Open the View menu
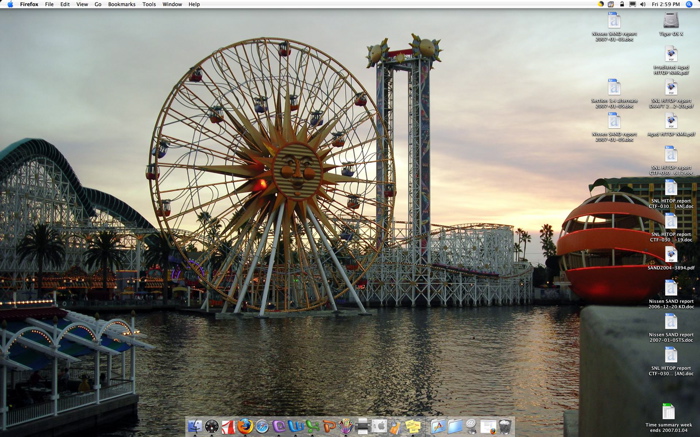The width and height of the screenshot is (700, 437). [x=82, y=4]
